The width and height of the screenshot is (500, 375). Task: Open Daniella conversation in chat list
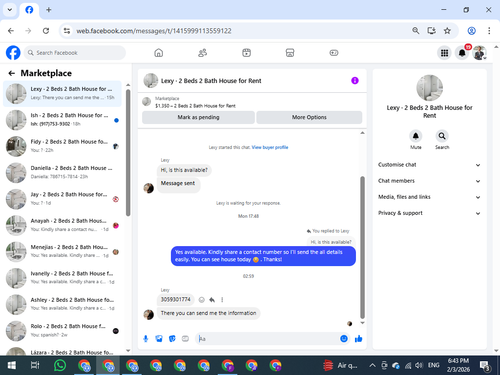62,172
